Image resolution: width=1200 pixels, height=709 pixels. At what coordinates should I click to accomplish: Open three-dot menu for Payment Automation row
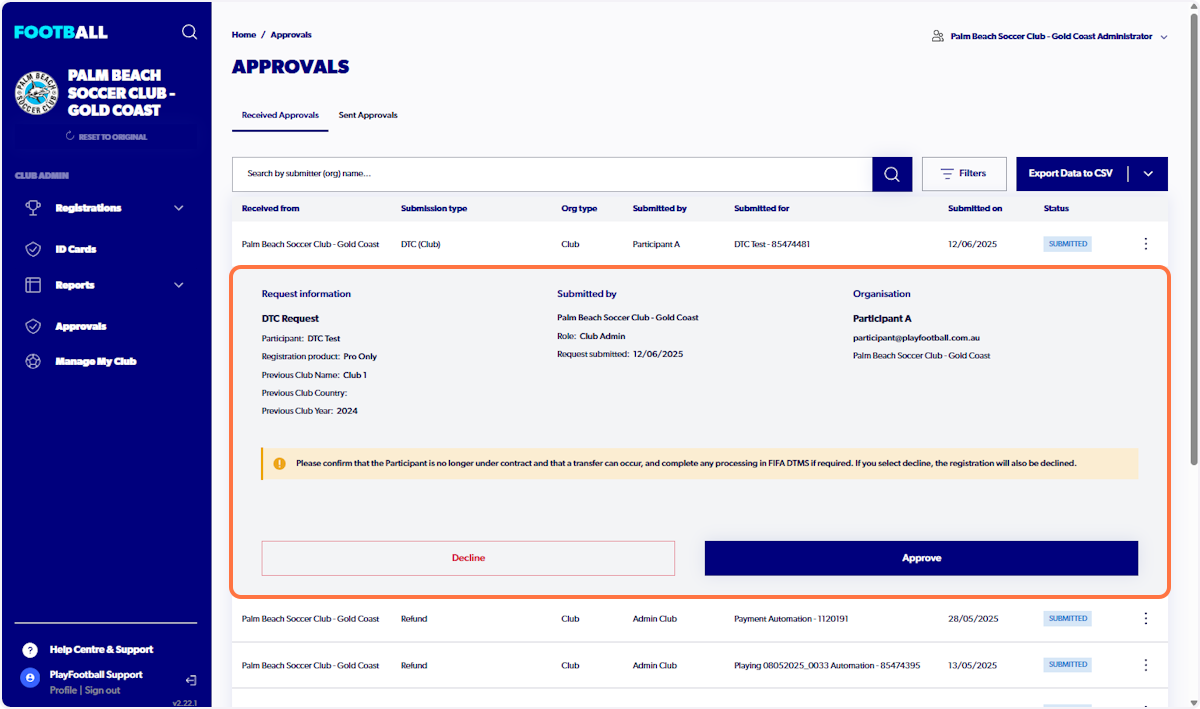click(x=1146, y=619)
